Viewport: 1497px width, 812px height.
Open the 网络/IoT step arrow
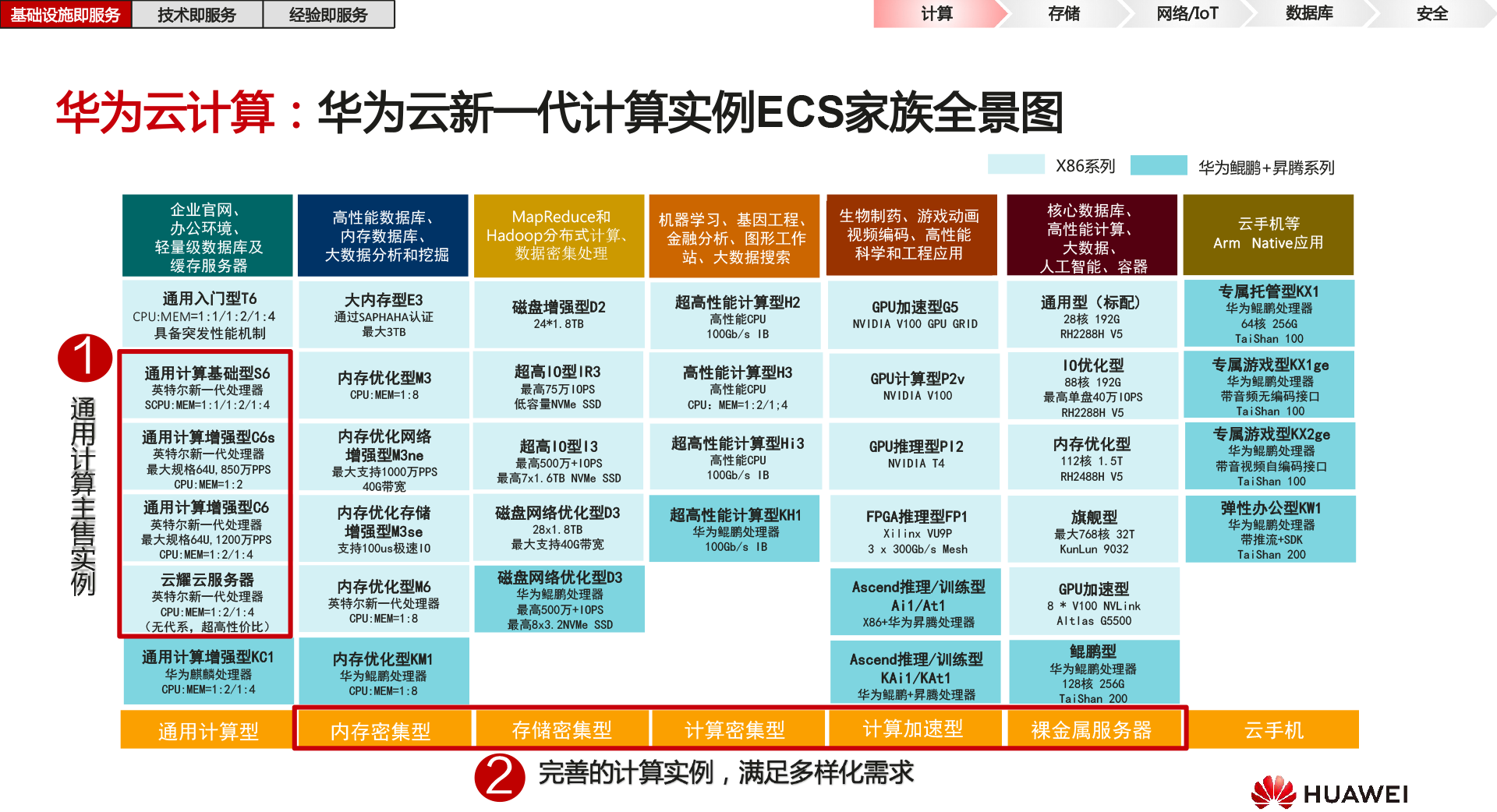[1187, 14]
